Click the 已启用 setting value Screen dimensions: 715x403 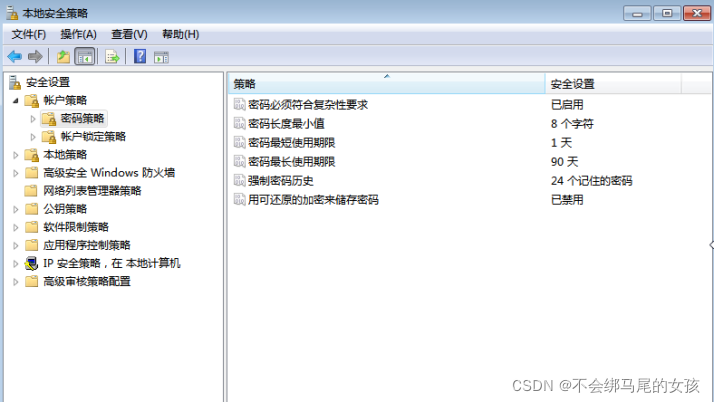567,104
